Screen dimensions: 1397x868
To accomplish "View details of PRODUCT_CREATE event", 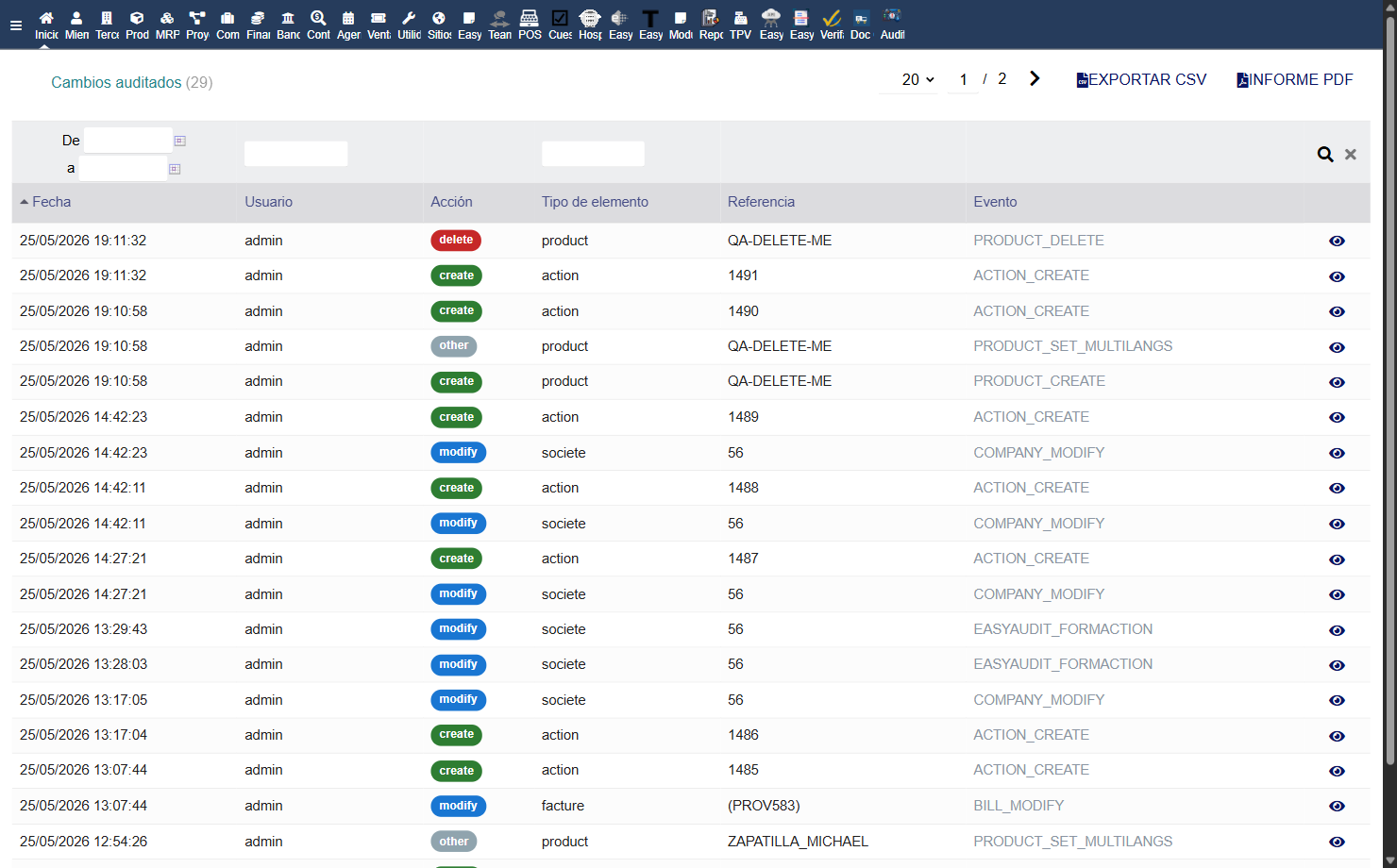I will tap(1337, 382).
